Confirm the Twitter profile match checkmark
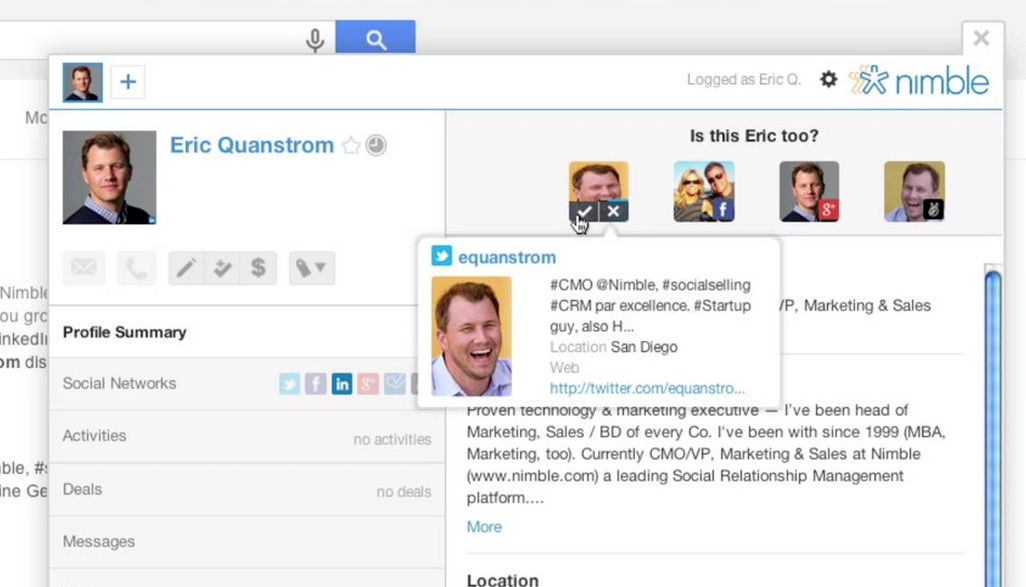This screenshot has width=1026, height=587. [584, 211]
